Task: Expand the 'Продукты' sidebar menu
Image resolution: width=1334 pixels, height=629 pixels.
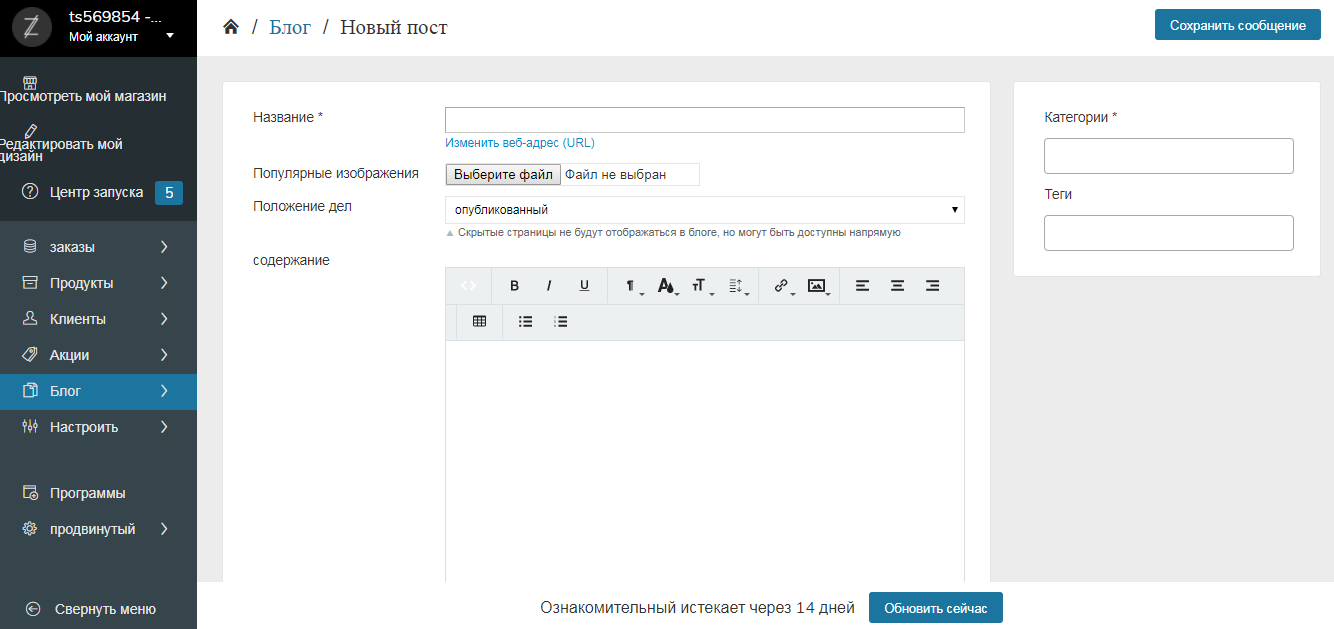Action: click(x=98, y=283)
